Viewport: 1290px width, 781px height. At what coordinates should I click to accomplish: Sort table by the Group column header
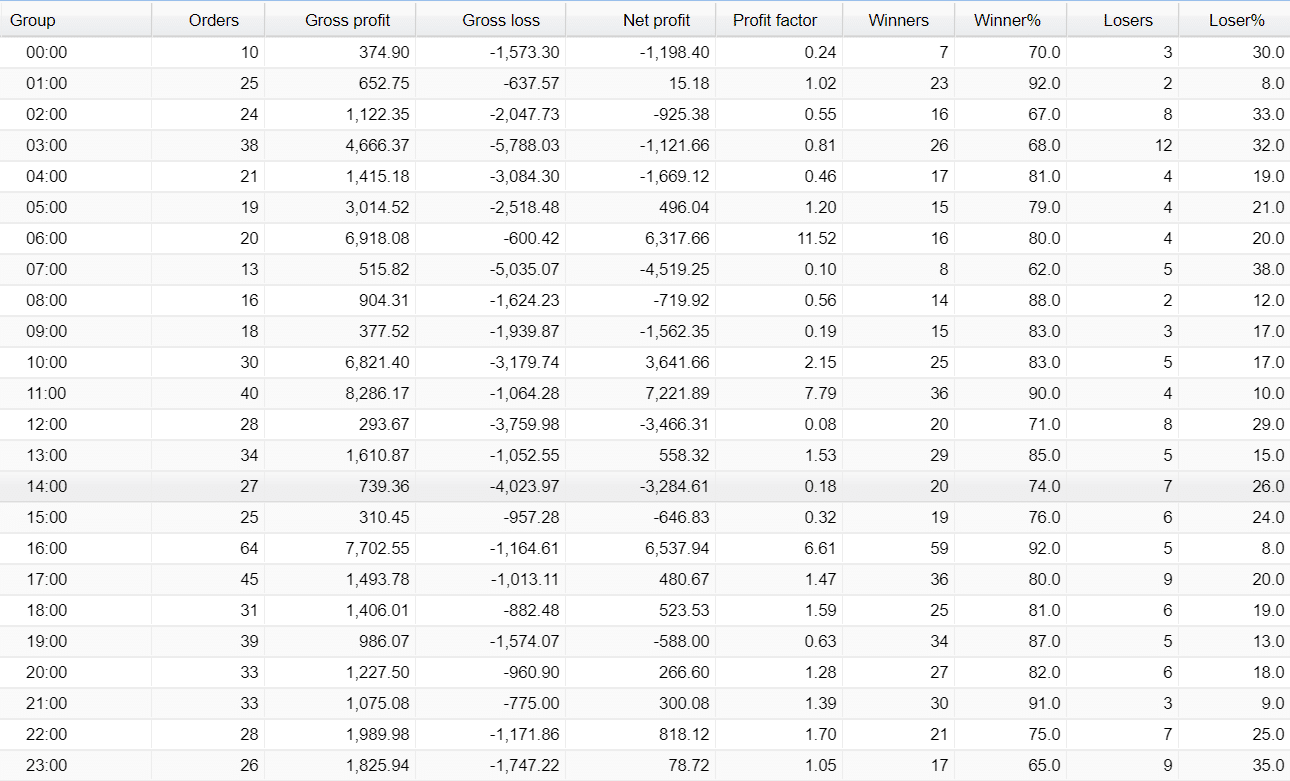click(76, 20)
